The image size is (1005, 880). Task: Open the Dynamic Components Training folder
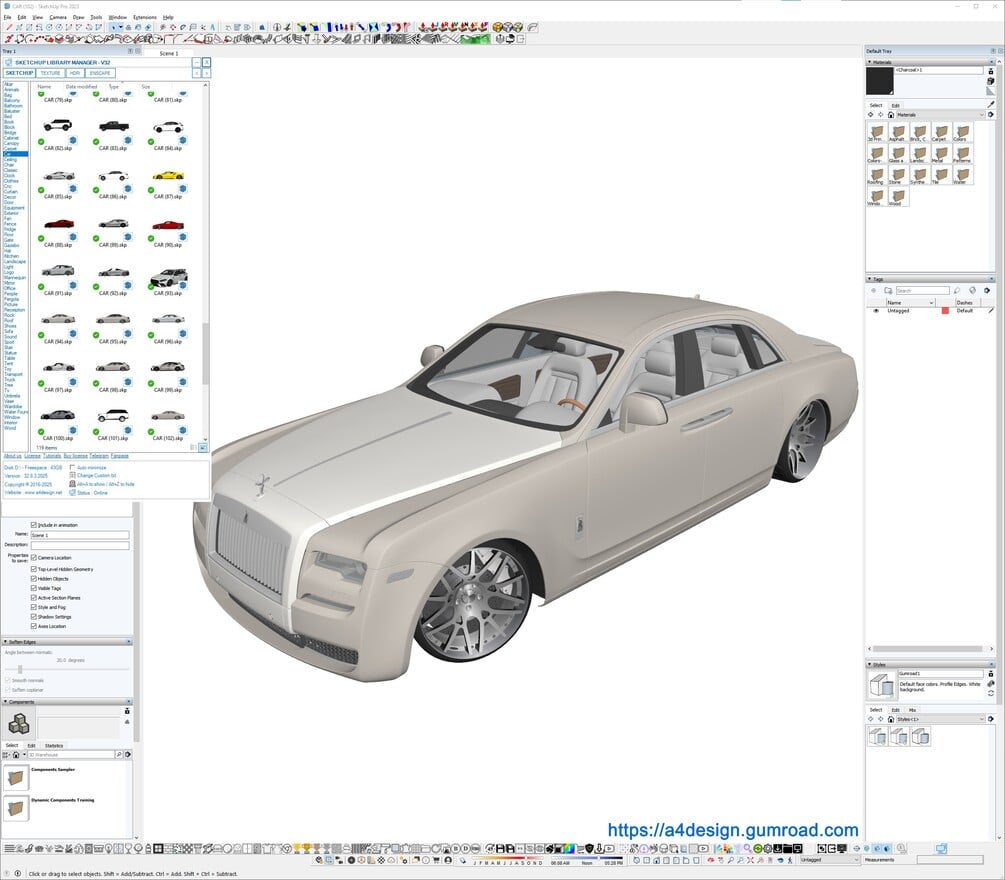click(x=16, y=808)
